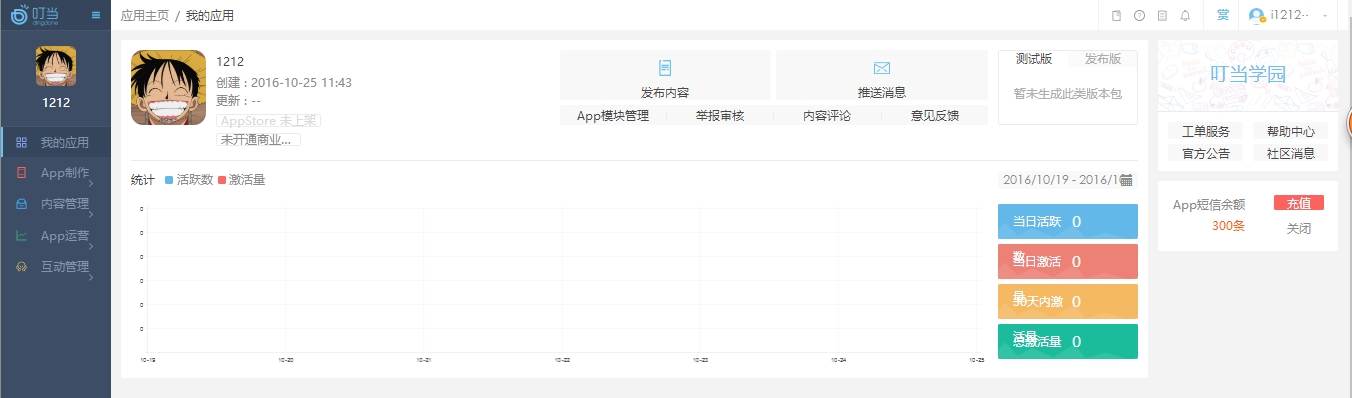This screenshot has width=1352, height=398.
Task: Switch to the 发布版 tab
Action: [1102, 59]
